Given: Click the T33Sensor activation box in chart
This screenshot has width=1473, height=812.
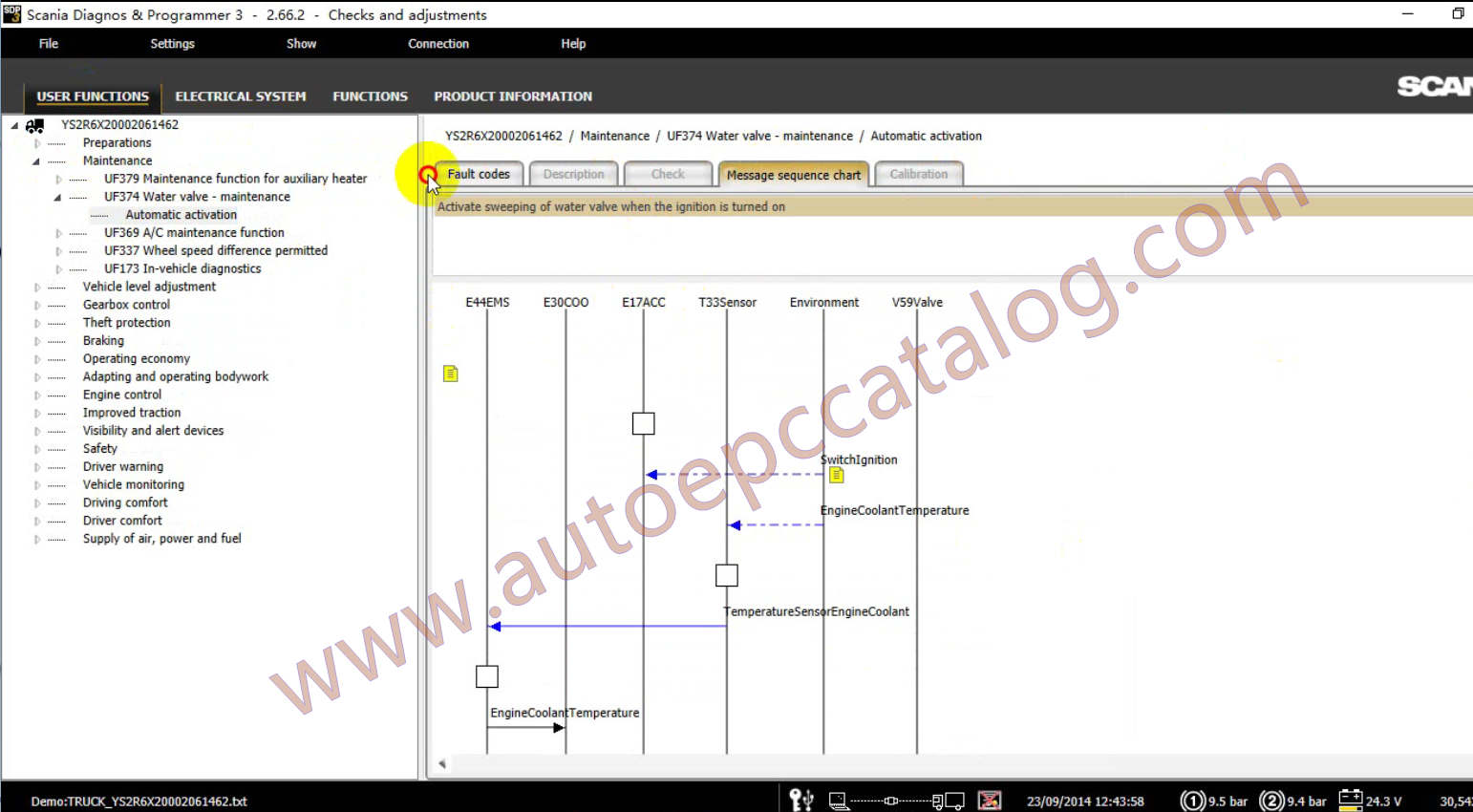Looking at the screenshot, I should tap(727, 575).
